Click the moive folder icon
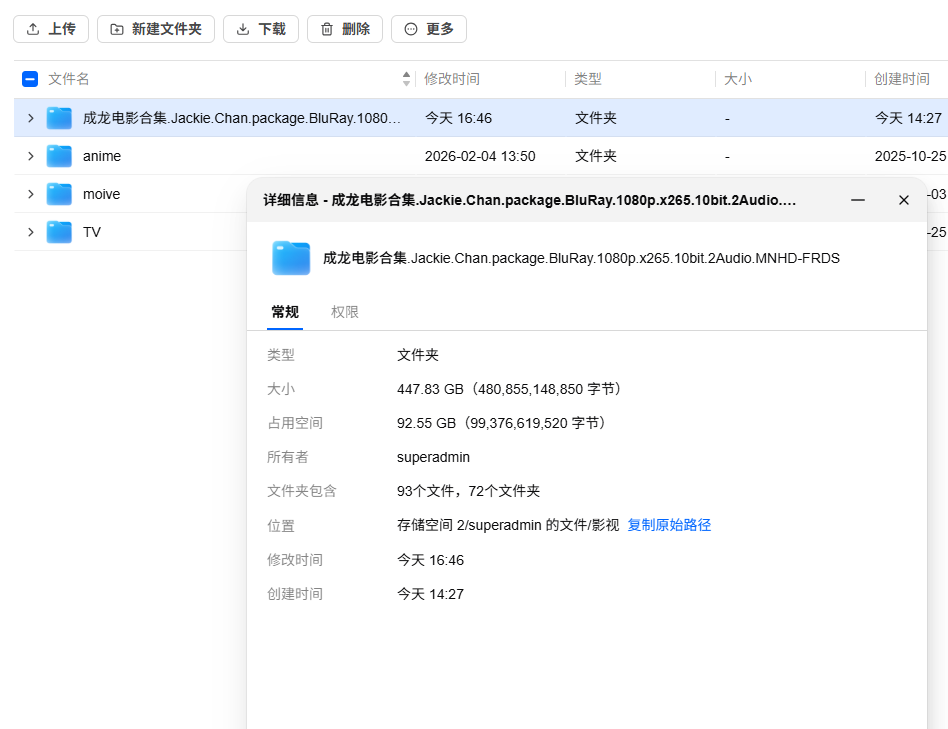Screen dimensions: 948x729 pos(59,194)
